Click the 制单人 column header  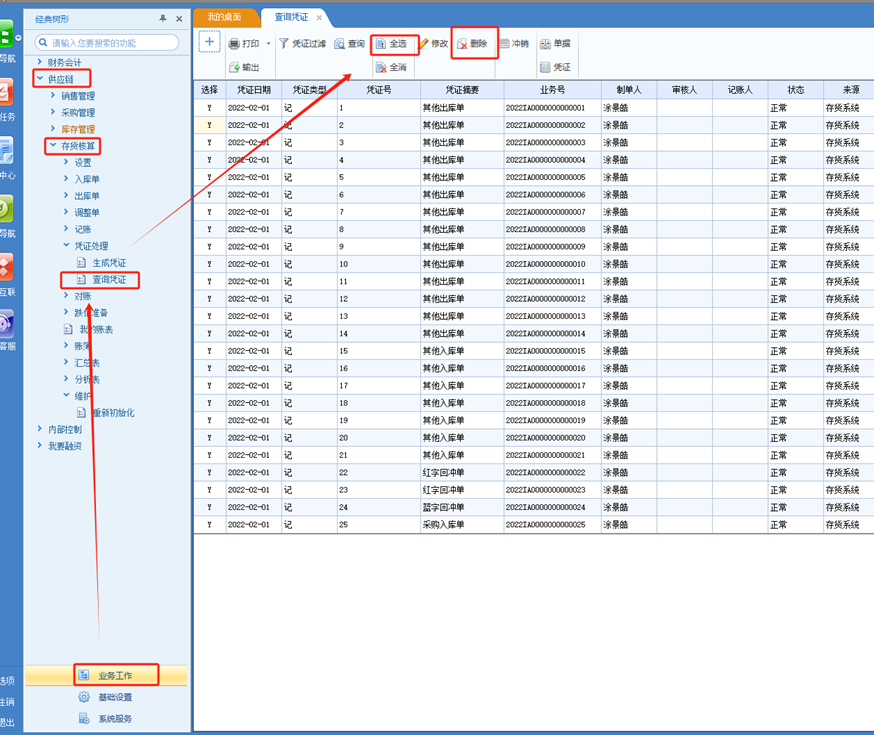tap(629, 90)
